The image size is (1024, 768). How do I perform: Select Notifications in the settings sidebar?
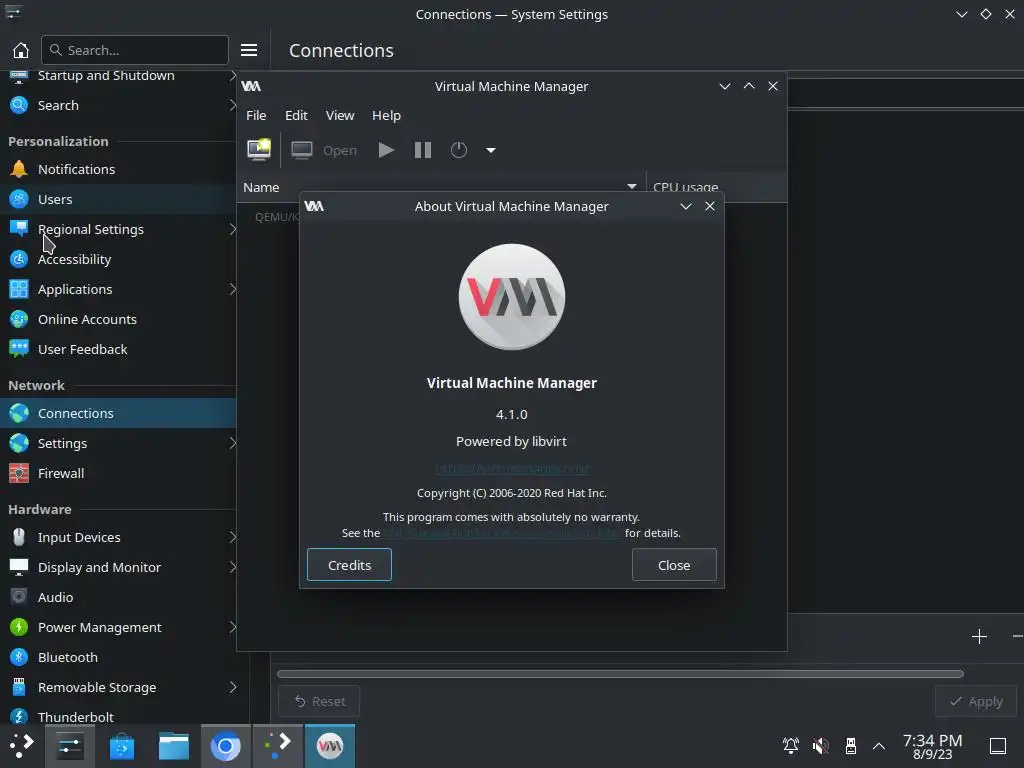pyautogui.click(x=118, y=169)
